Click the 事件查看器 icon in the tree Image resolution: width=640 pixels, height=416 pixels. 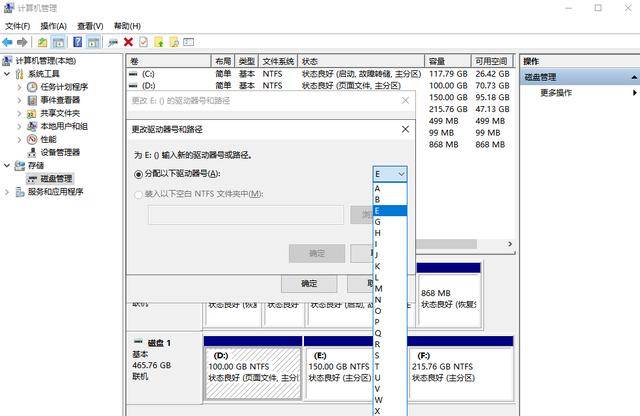point(32,100)
